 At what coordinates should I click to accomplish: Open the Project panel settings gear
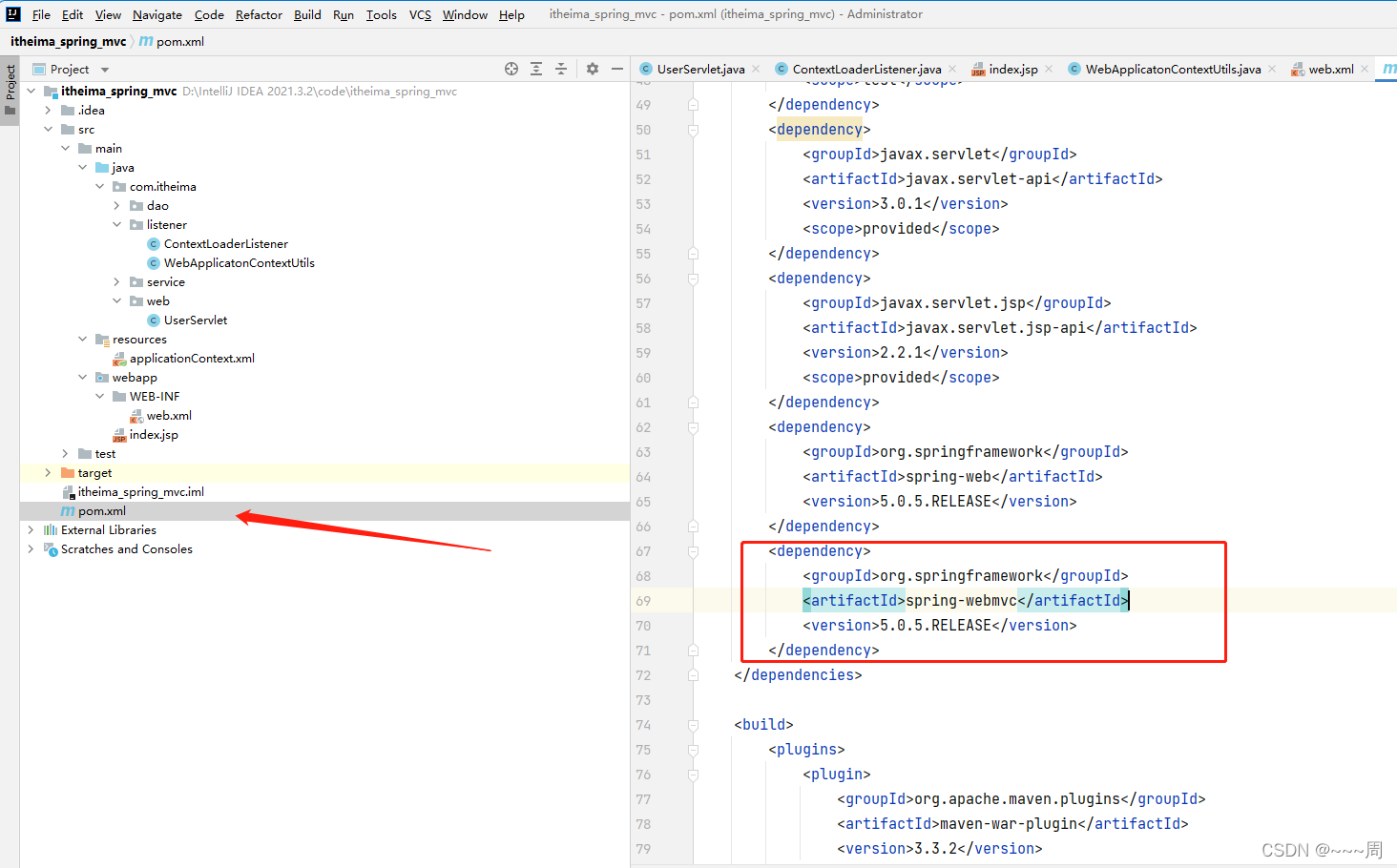pyautogui.click(x=593, y=69)
